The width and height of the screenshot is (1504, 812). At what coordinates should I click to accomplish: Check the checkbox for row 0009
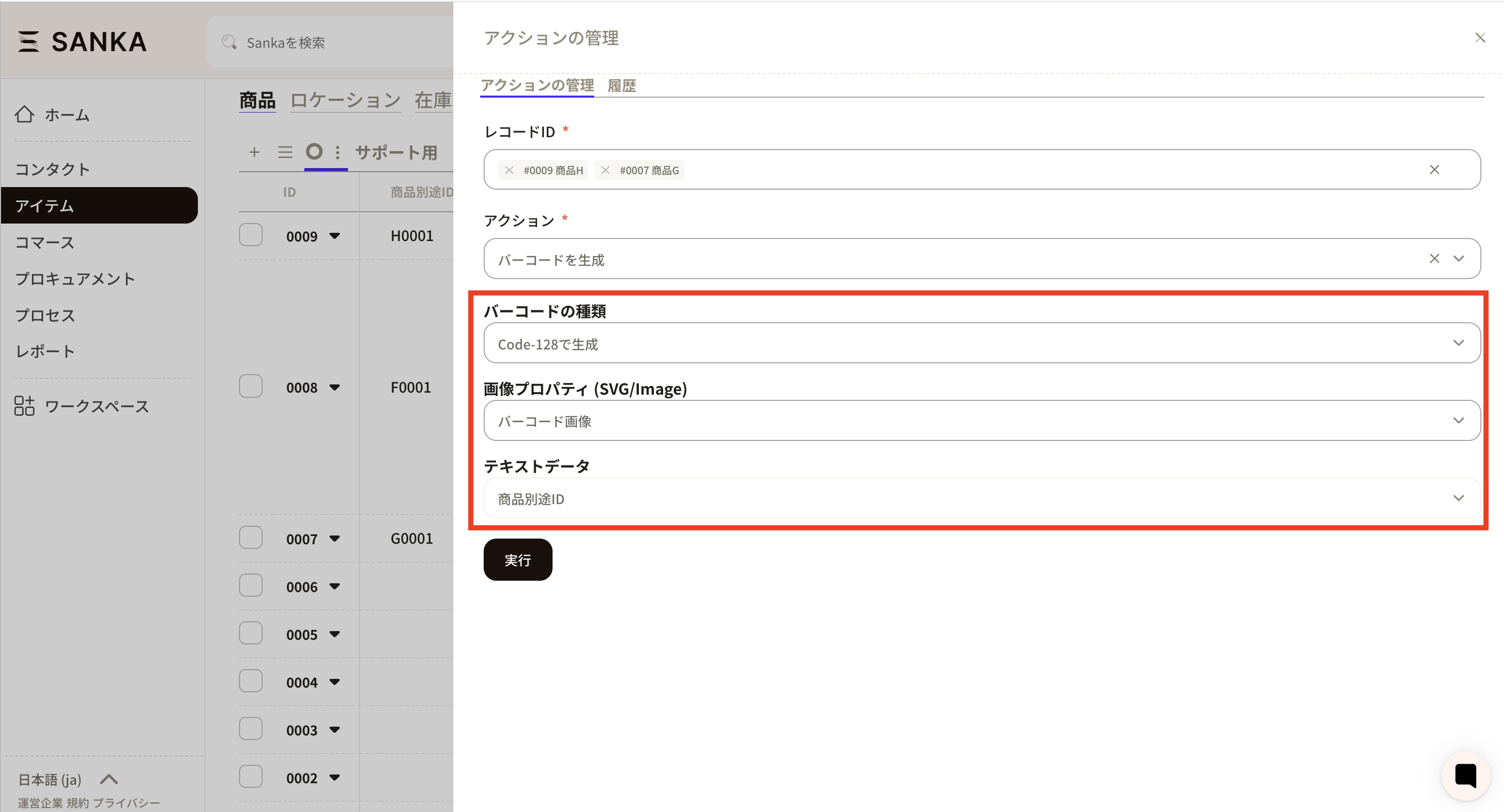tap(251, 235)
